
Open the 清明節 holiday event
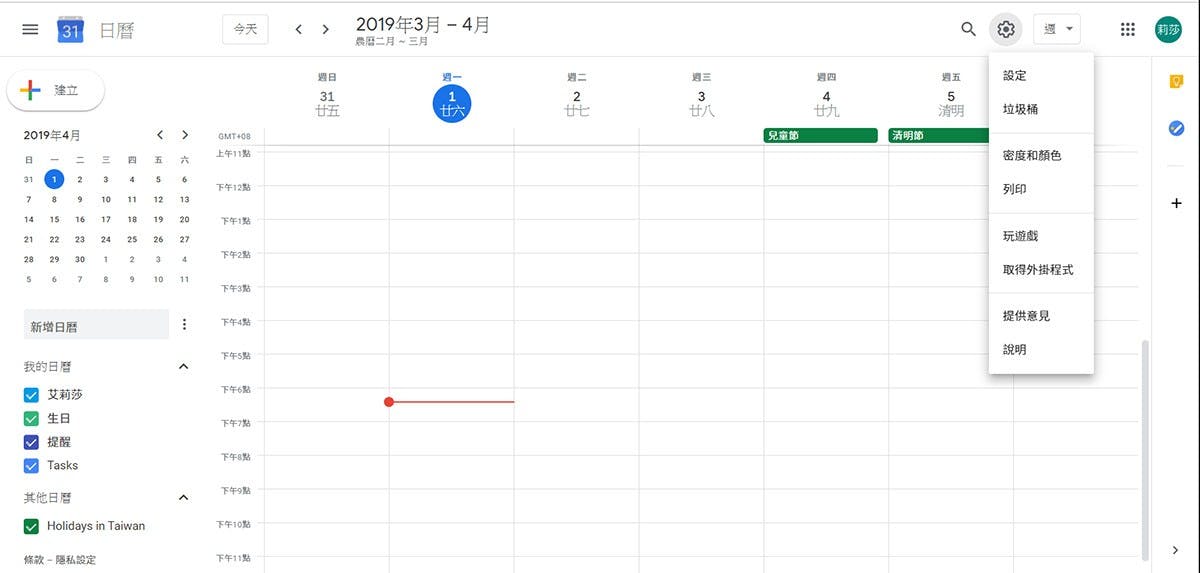click(938, 135)
